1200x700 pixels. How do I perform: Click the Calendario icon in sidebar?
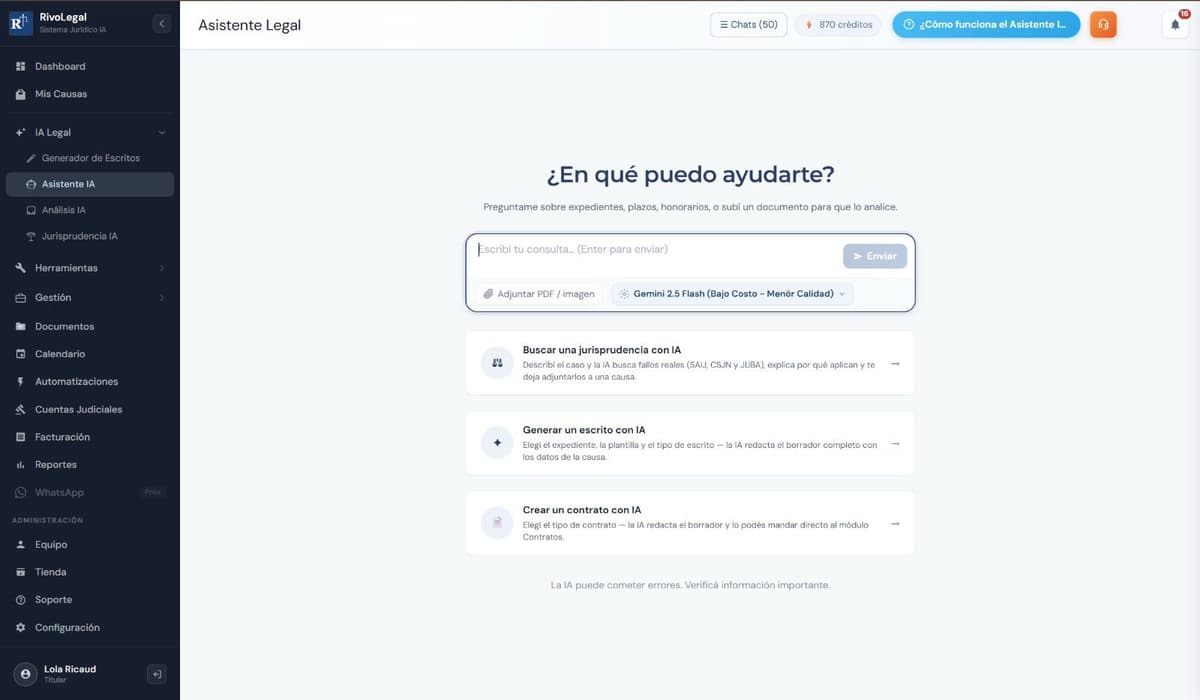pyautogui.click(x=21, y=354)
